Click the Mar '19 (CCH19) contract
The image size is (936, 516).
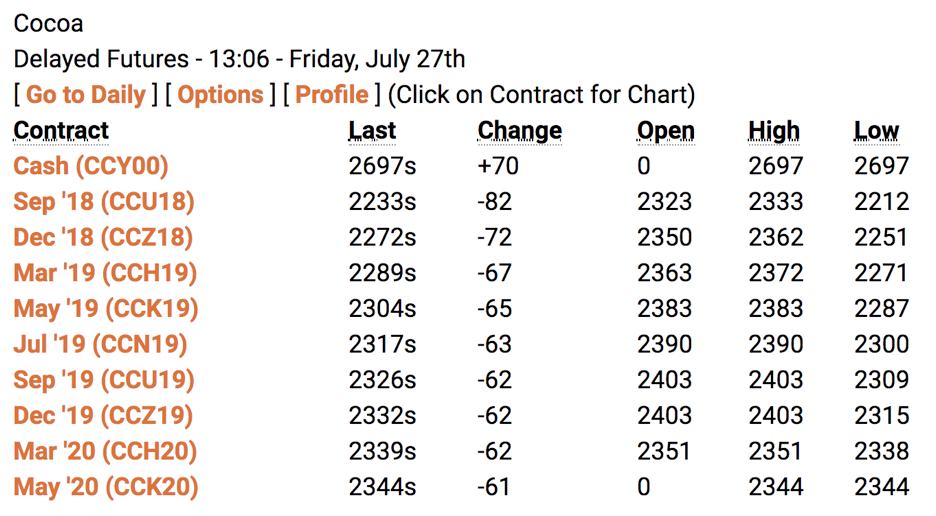coord(105,273)
